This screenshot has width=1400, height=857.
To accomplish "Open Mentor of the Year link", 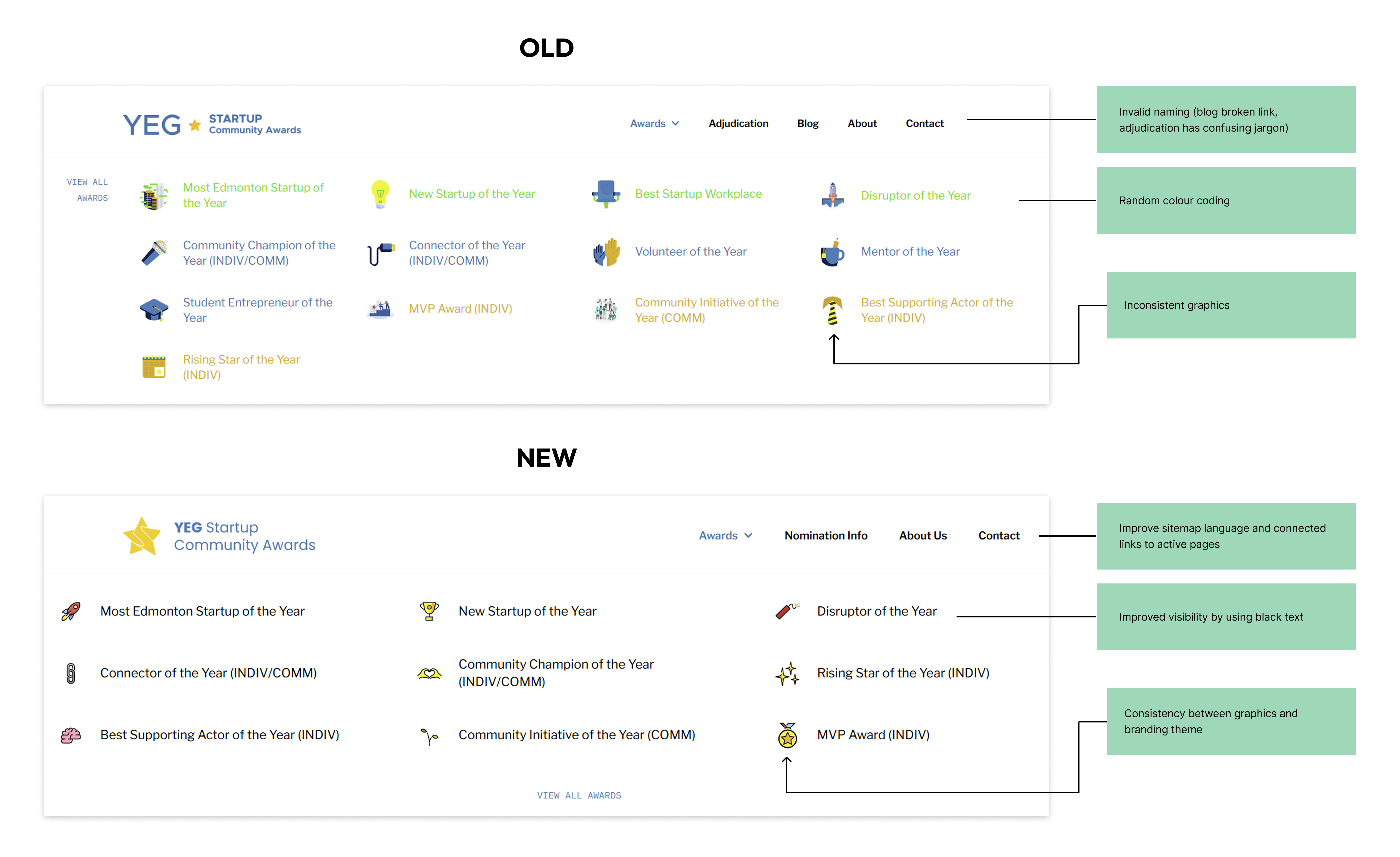I will [x=910, y=252].
